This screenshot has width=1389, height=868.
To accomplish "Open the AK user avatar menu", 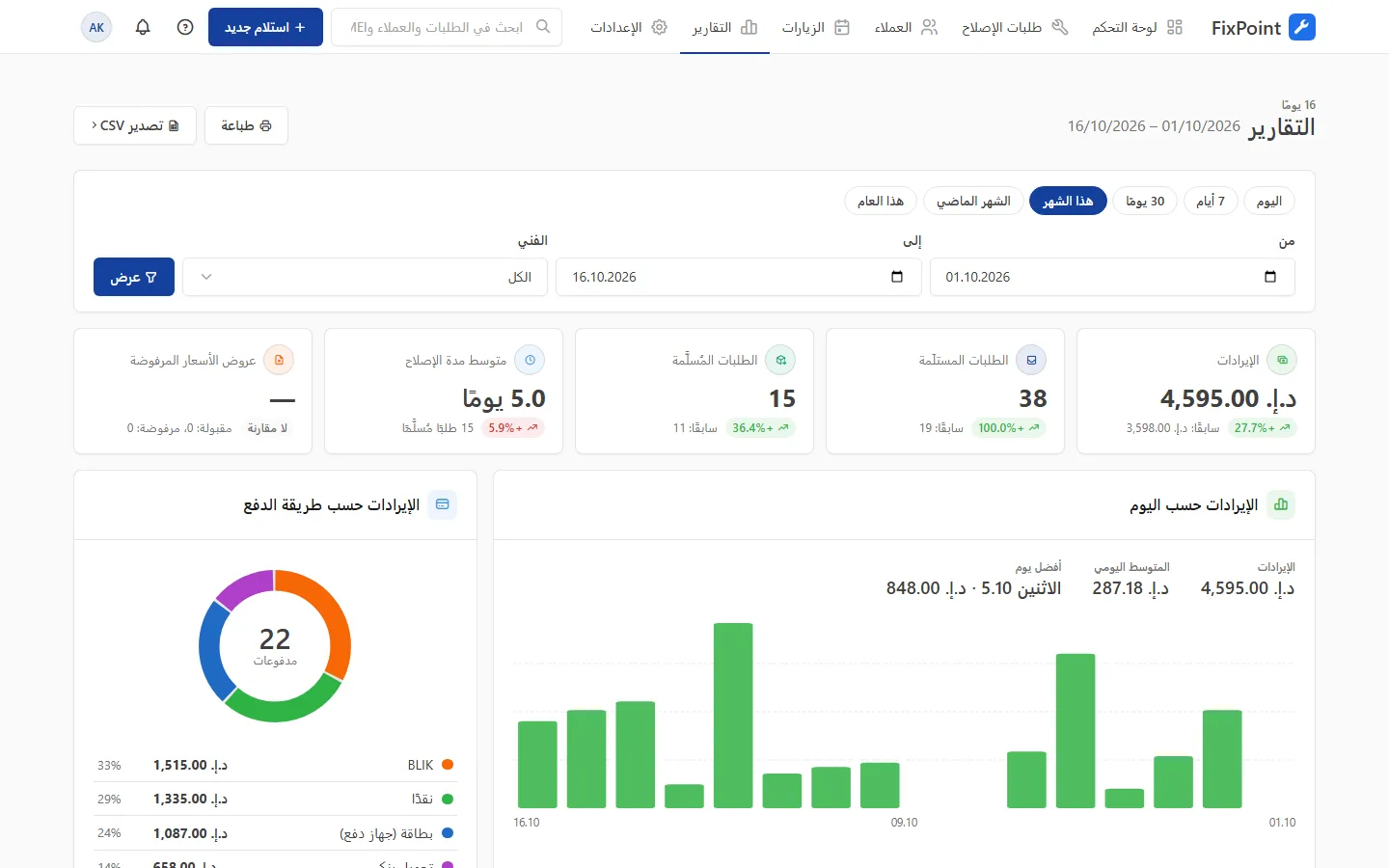I will click(x=96, y=27).
